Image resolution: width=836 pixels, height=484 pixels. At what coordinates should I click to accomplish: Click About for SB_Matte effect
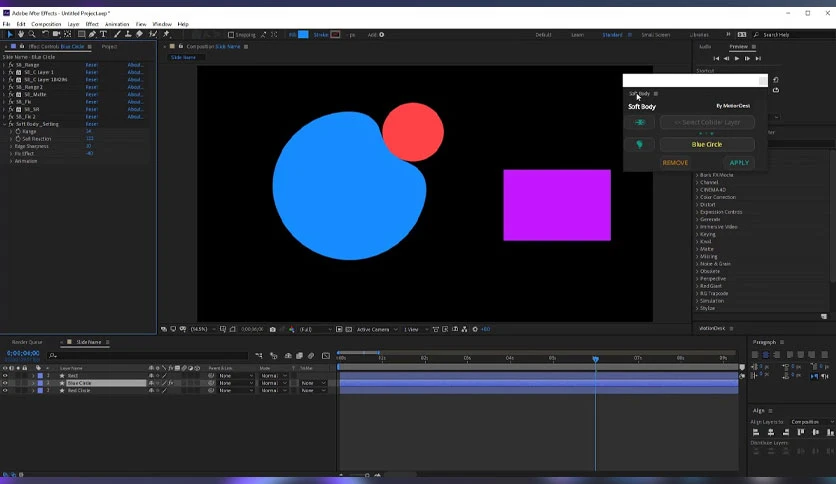[x=135, y=94]
